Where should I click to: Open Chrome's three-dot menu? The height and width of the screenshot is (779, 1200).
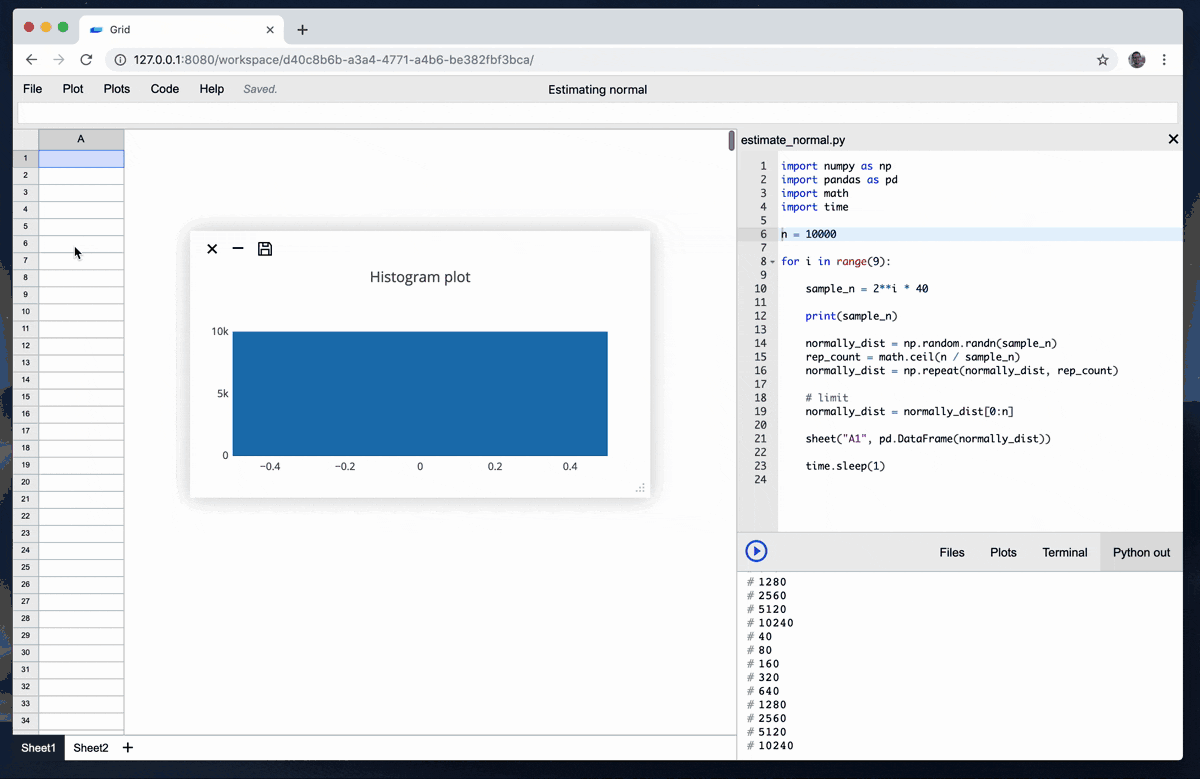click(x=1165, y=60)
